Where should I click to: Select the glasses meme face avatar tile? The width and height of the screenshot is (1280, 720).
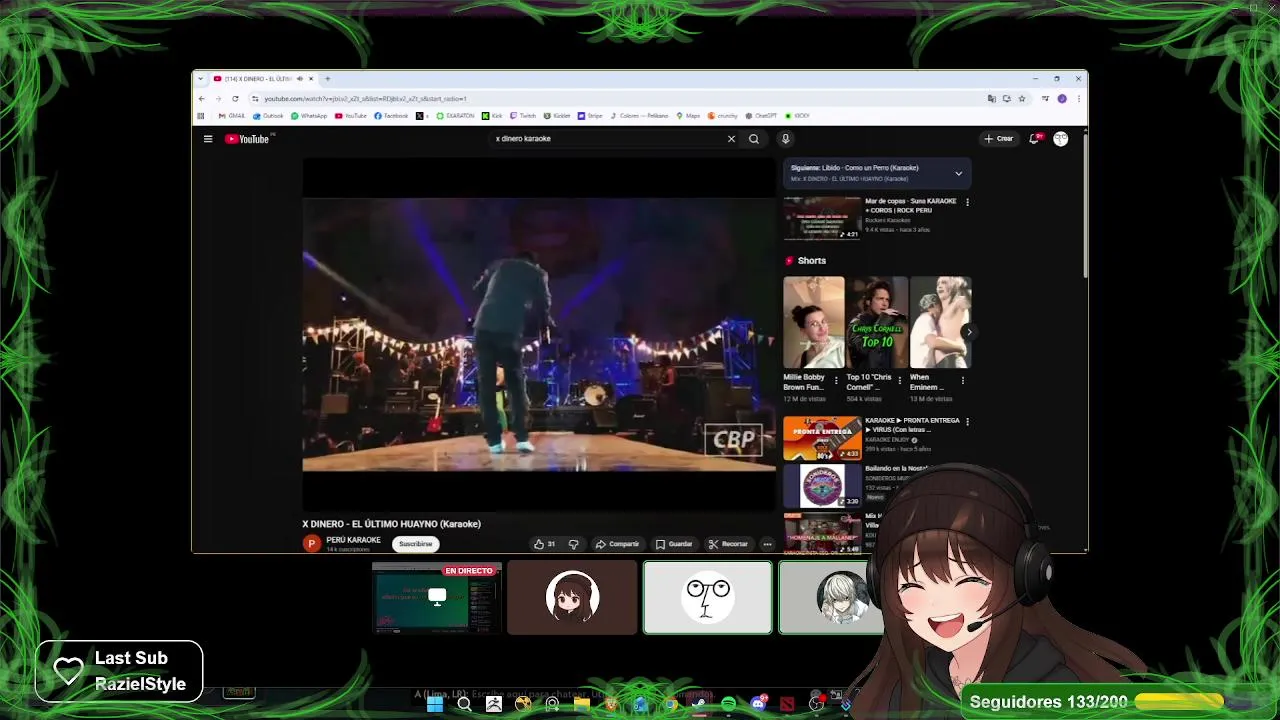708,598
